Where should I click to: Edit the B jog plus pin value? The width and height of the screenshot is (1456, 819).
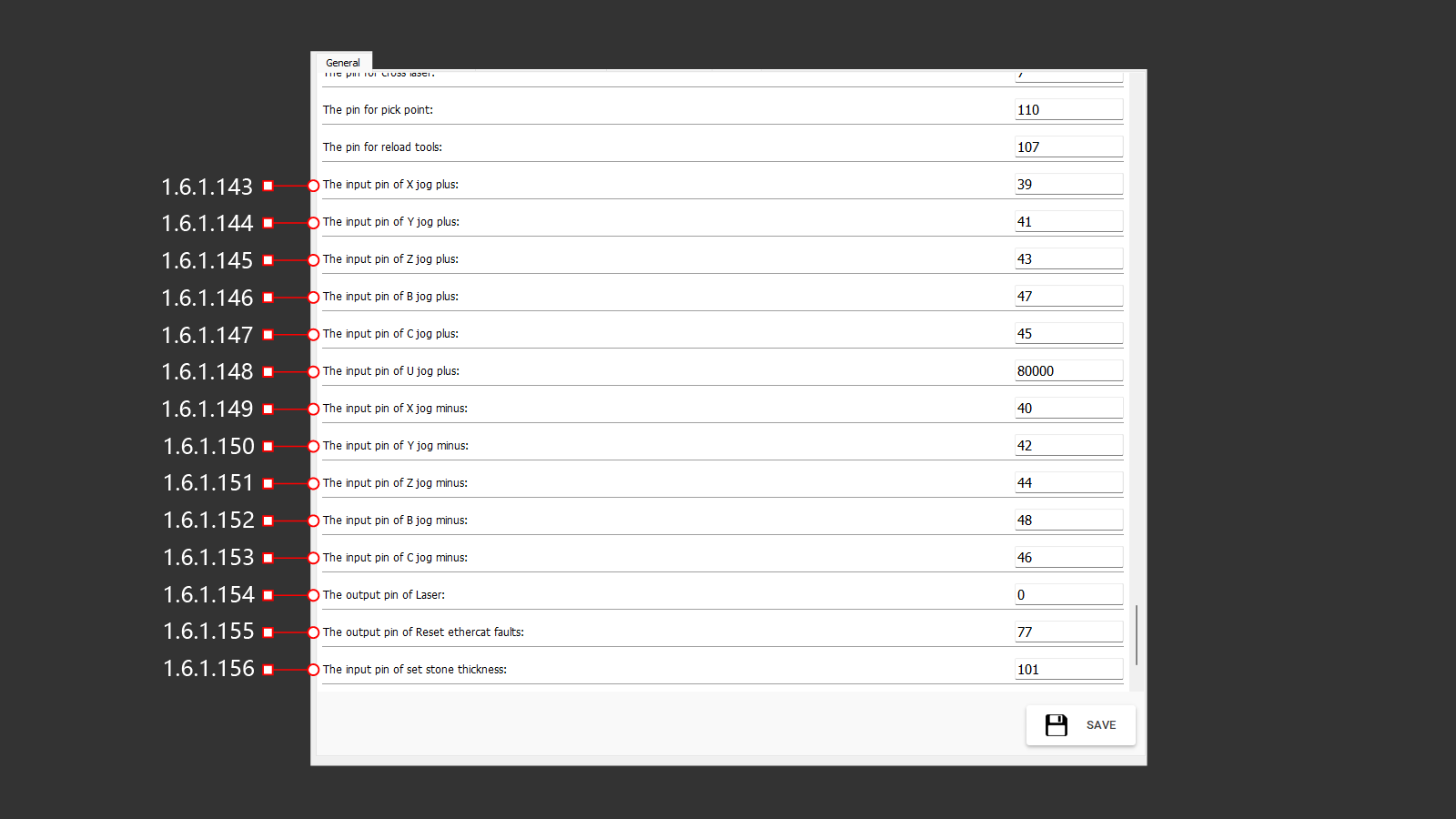tap(1067, 297)
